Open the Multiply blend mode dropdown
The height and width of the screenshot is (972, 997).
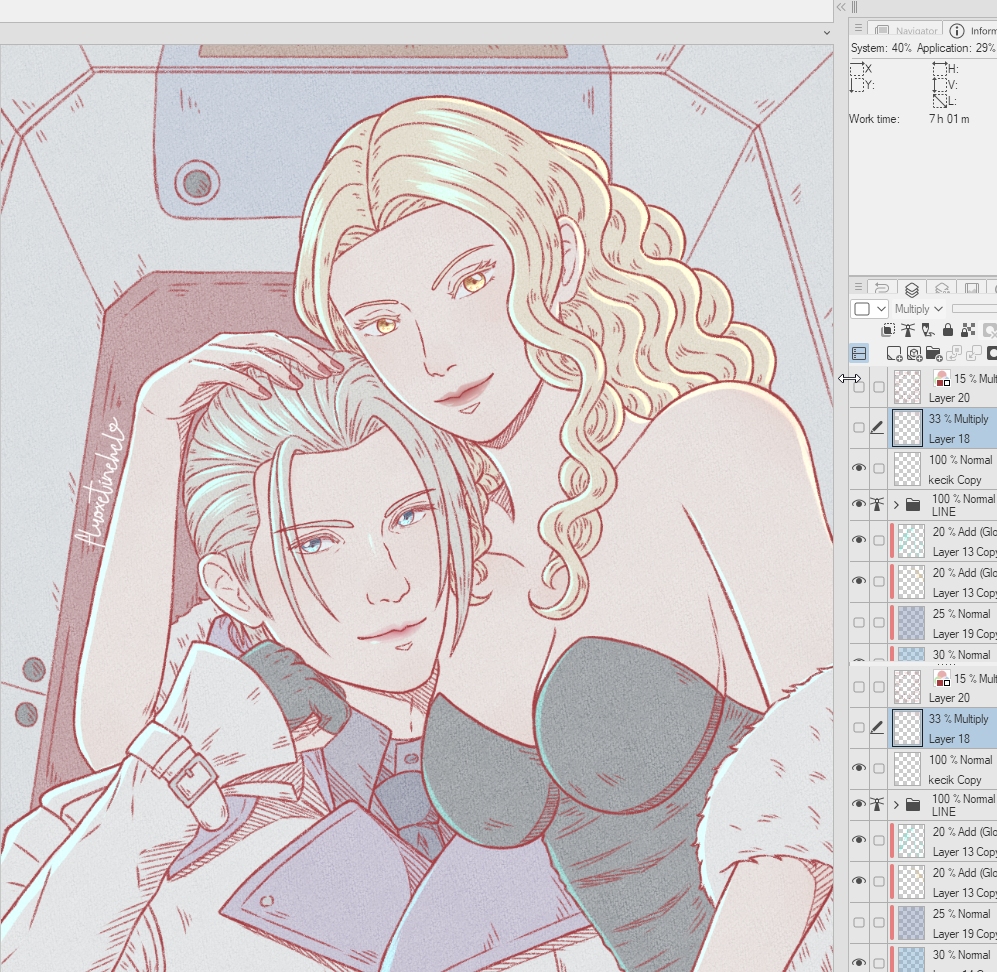(x=919, y=309)
